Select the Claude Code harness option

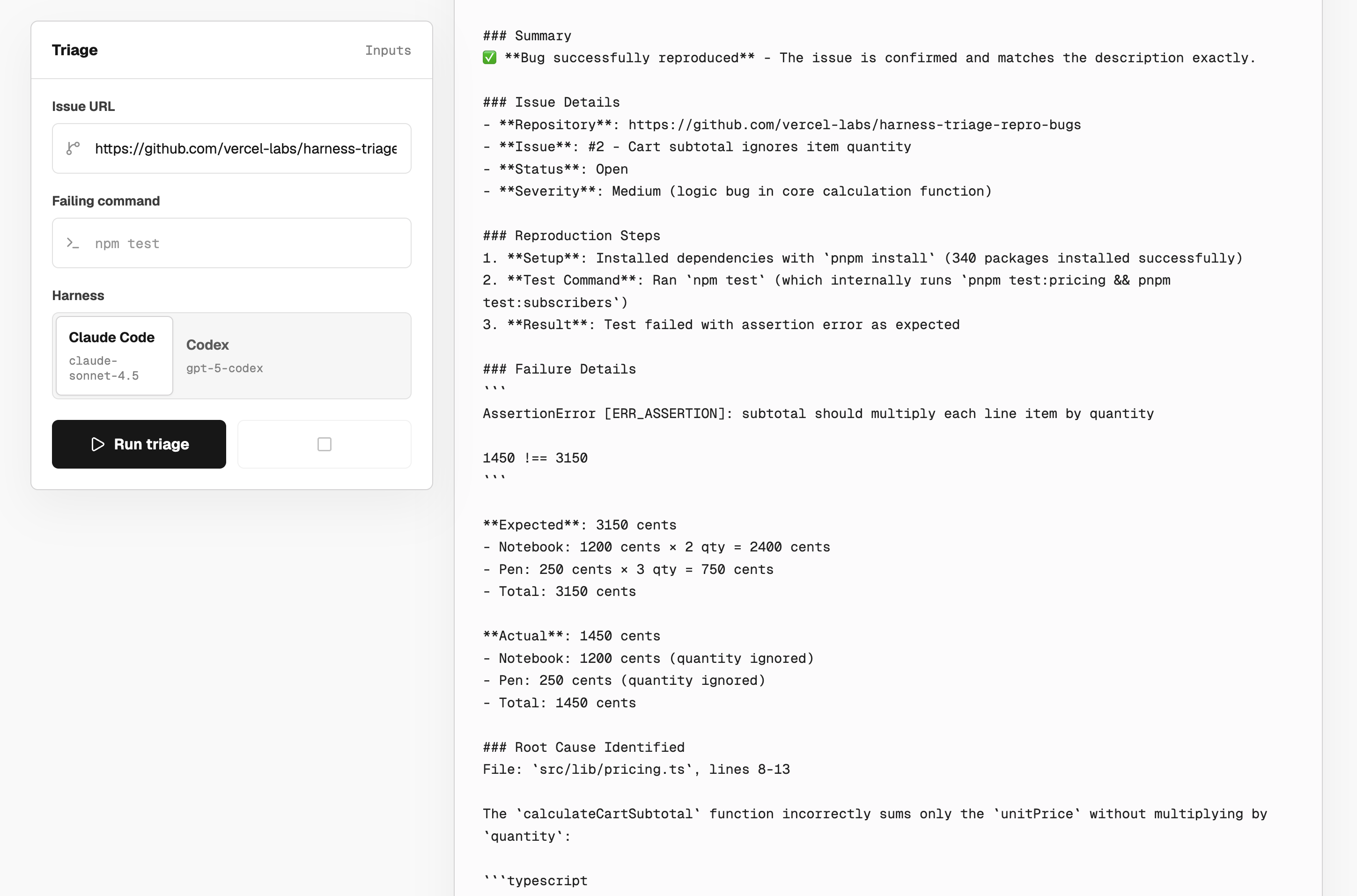114,355
